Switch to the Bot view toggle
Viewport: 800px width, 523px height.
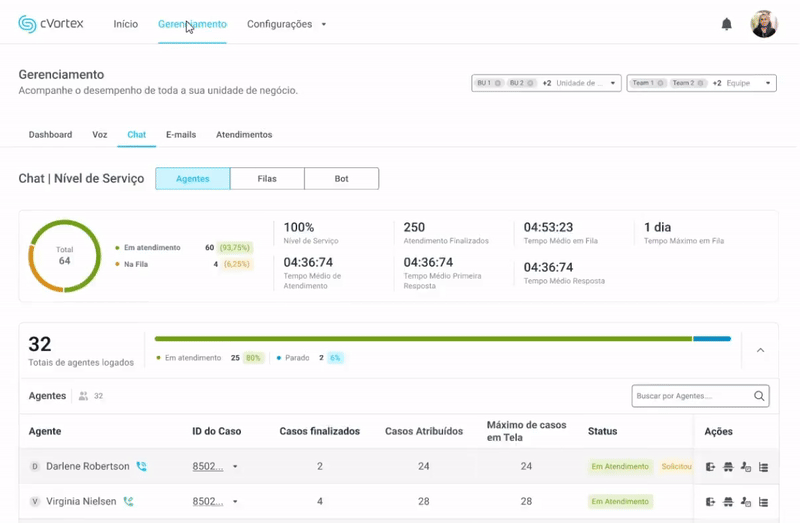pos(341,179)
